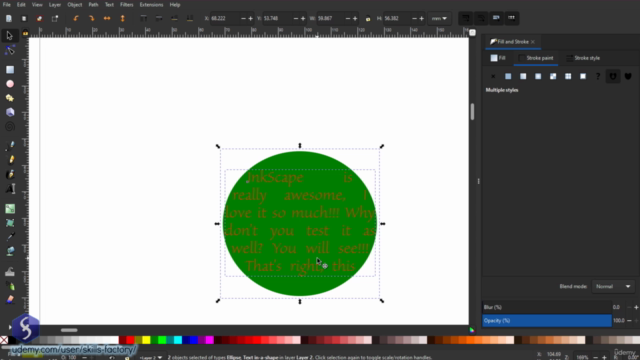Image resolution: width=640 pixels, height=360 pixels.
Task: Select the Node edit tool
Action: pyautogui.click(x=10, y=51)
